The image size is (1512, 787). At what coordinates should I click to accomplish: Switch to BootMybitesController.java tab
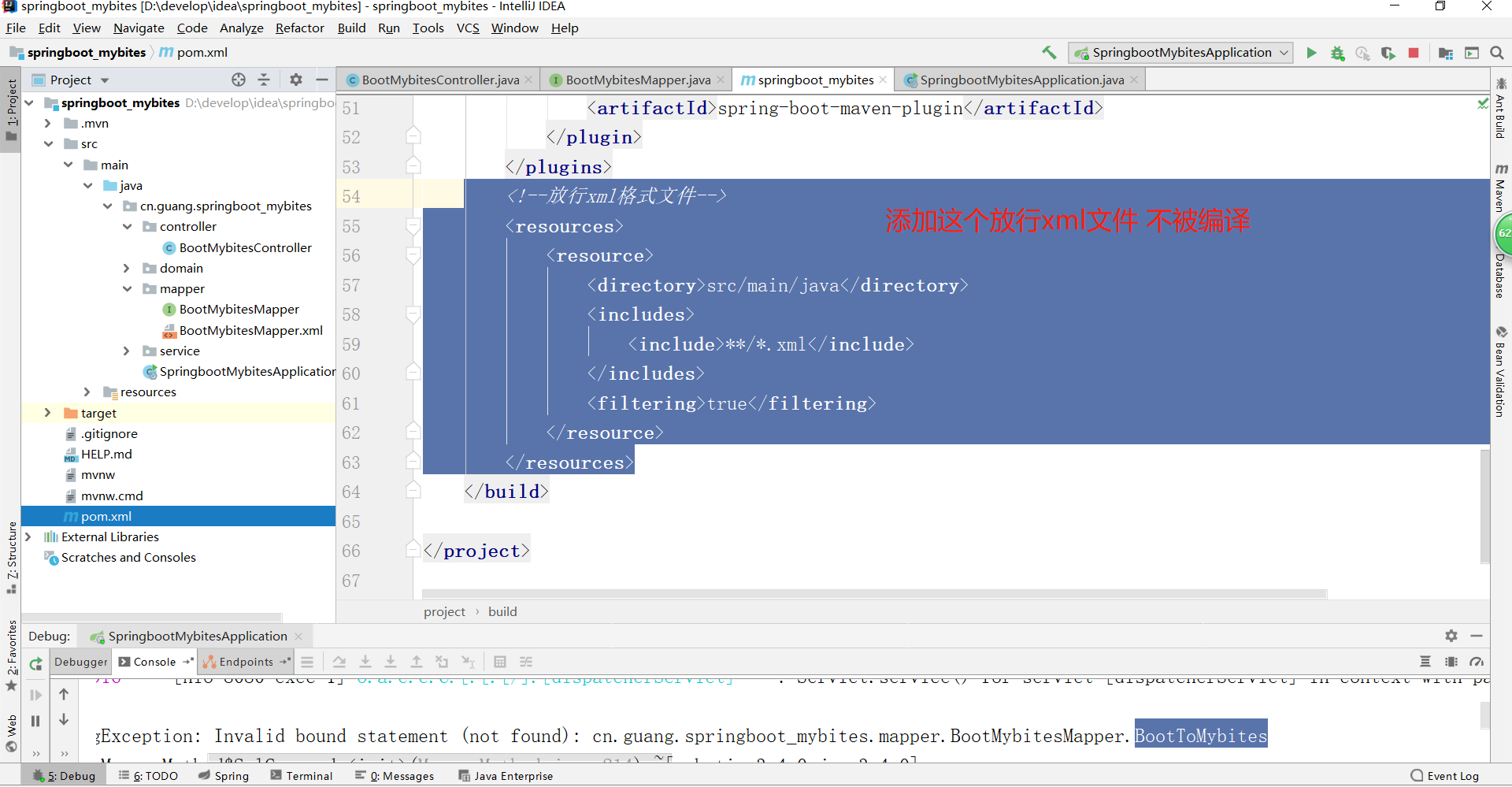tap(440, 80)
